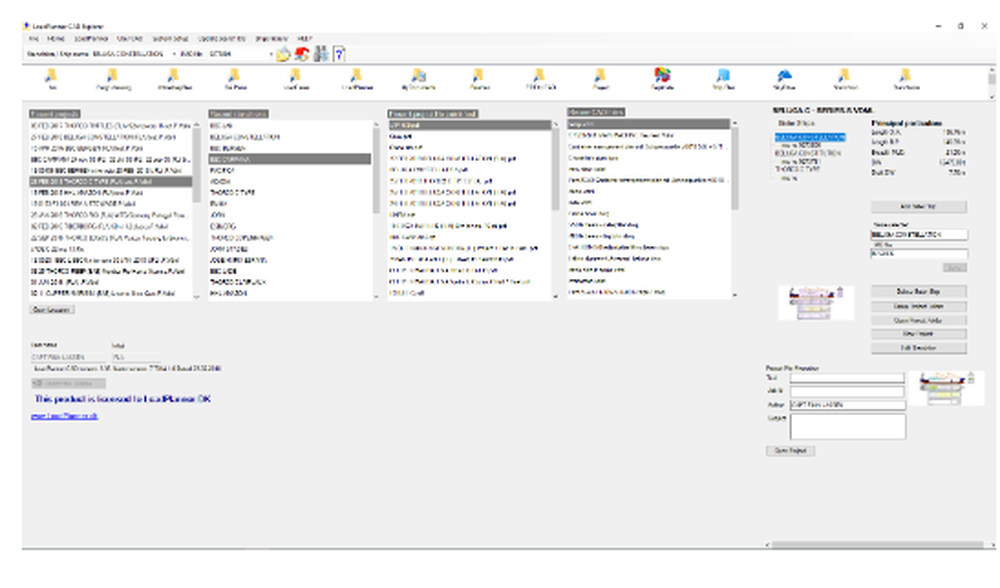Open the light blue page shortcut icon

pyautogui.click(x=723, y=76)
